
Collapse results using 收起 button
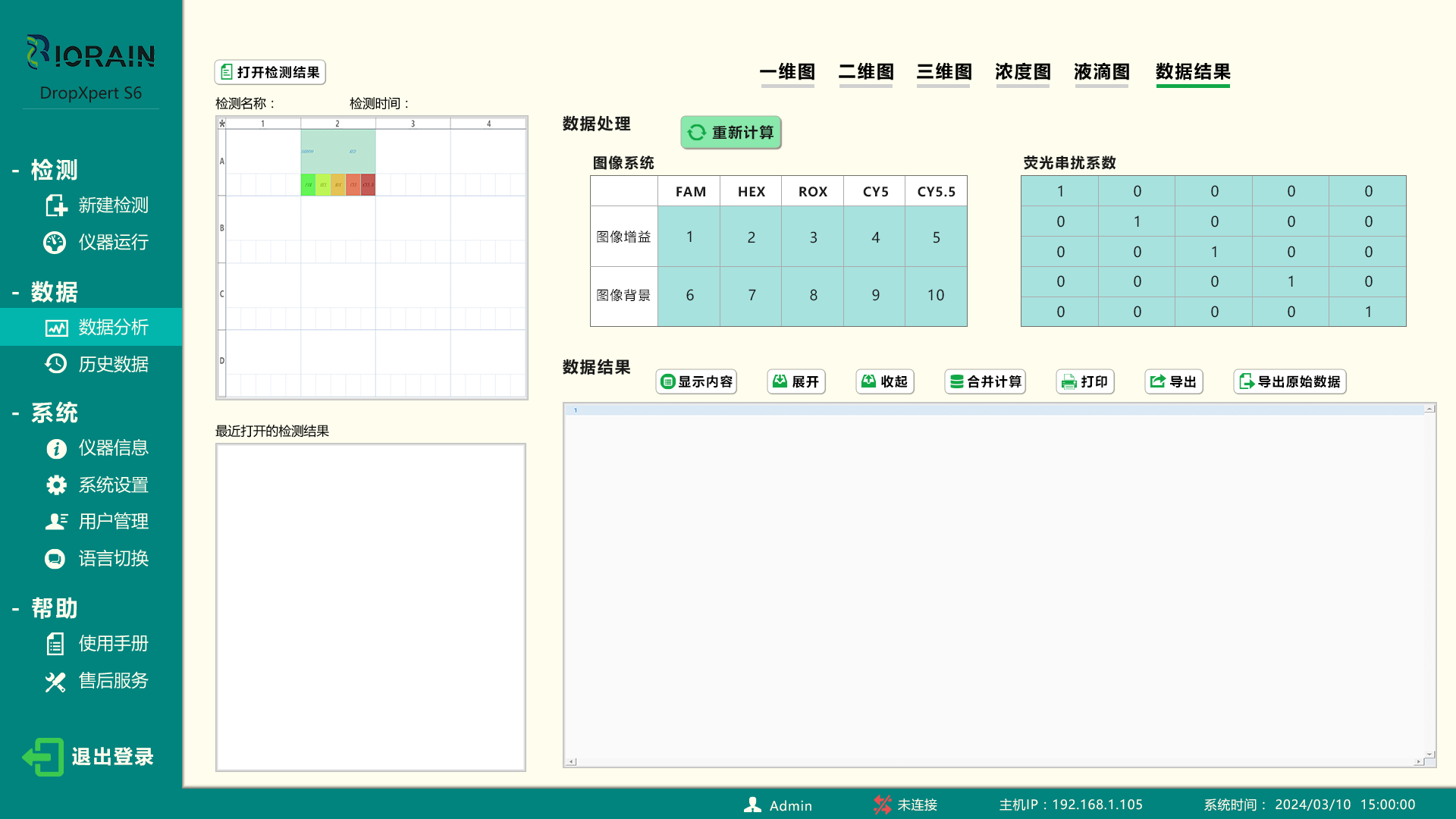[x=884, y=381]
